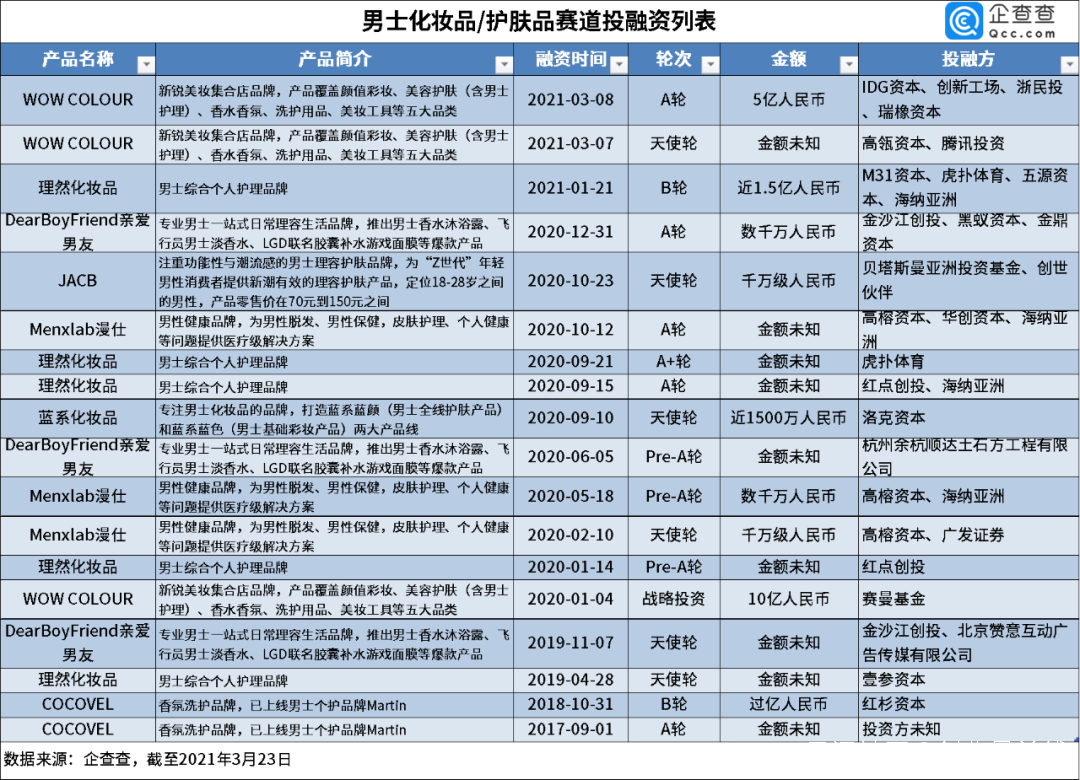Select the investor cell 虎扑体育
The image size is (1080, 780).
[968, 362]
